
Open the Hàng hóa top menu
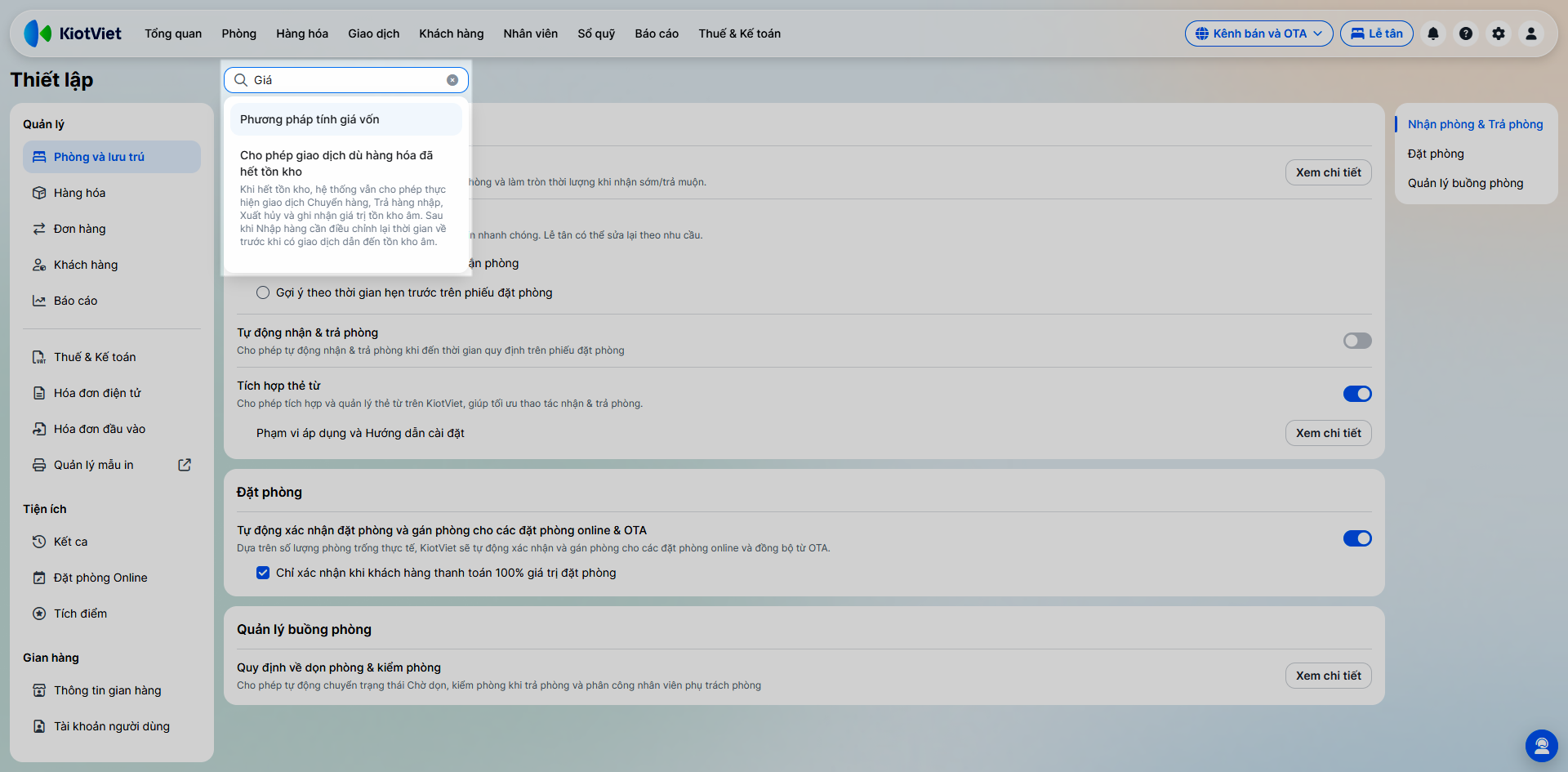[x=302, y=33]
